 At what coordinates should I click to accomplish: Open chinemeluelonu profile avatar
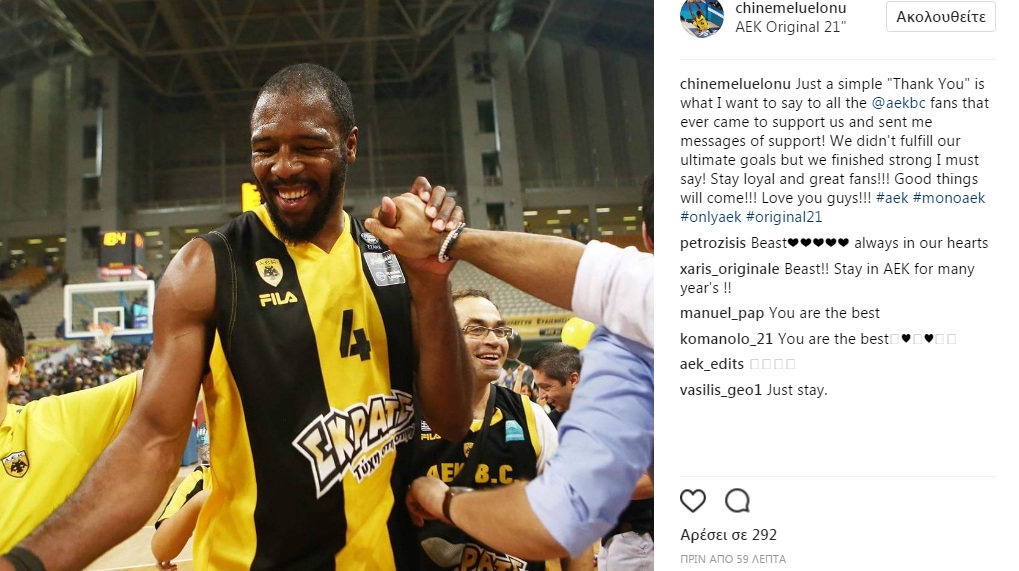click(x=702, y=17)
